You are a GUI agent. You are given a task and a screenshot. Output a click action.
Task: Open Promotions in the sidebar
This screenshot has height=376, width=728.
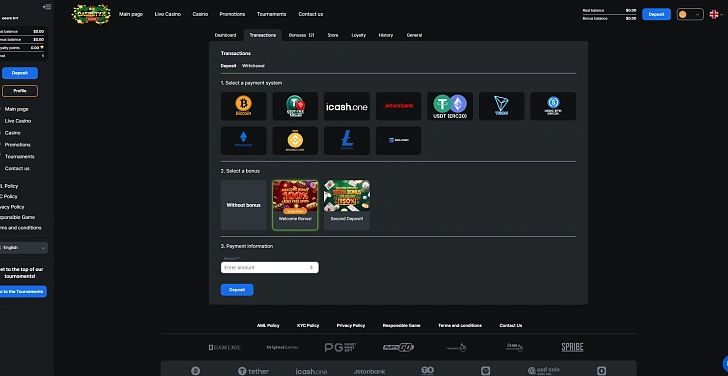click(x=18, y=145)
